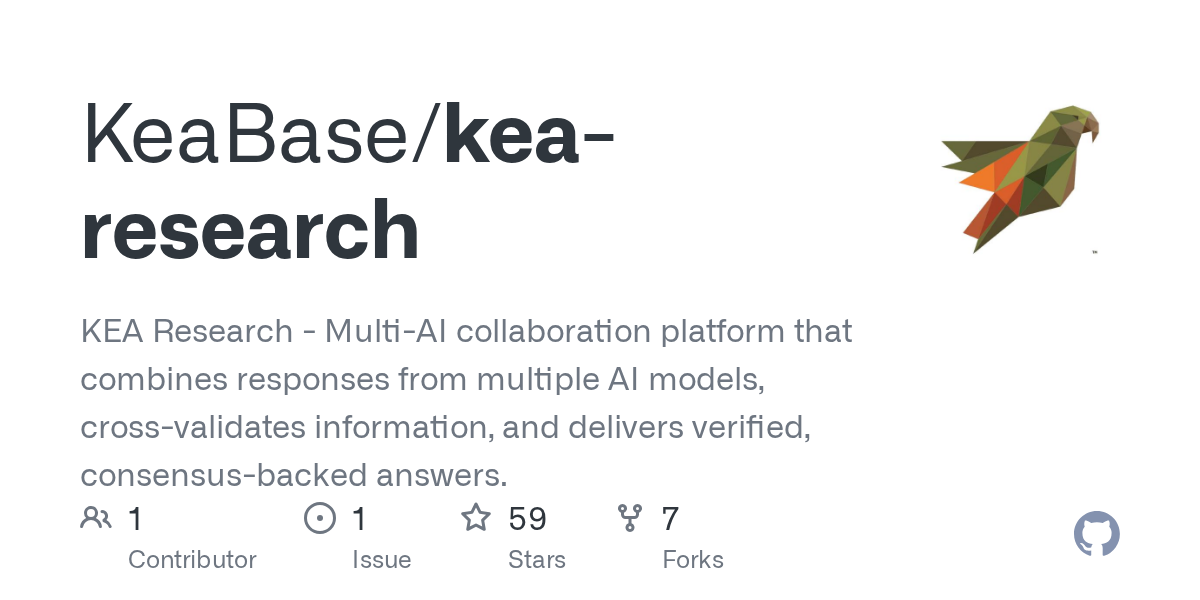Click the contributor count 1
1200x600 pixels.
click(136, 518)
